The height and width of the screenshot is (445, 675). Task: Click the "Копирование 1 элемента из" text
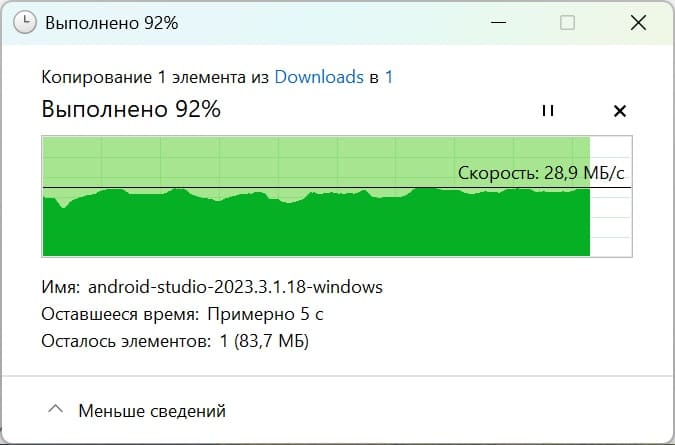(x=155, y=77)
